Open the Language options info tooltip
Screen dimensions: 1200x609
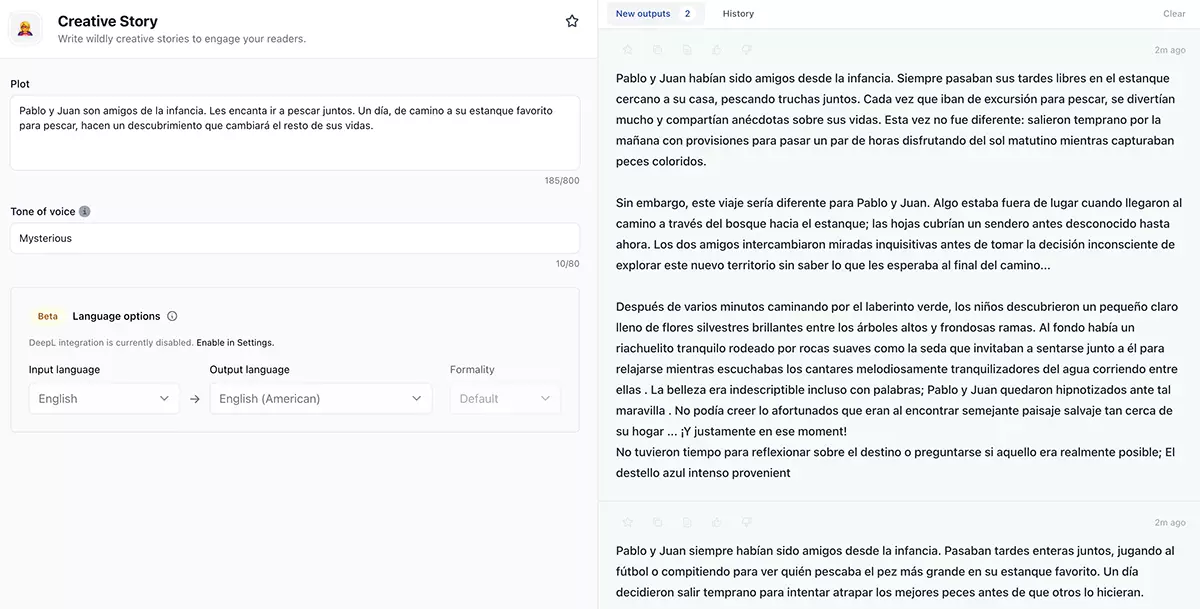(172, 316)
